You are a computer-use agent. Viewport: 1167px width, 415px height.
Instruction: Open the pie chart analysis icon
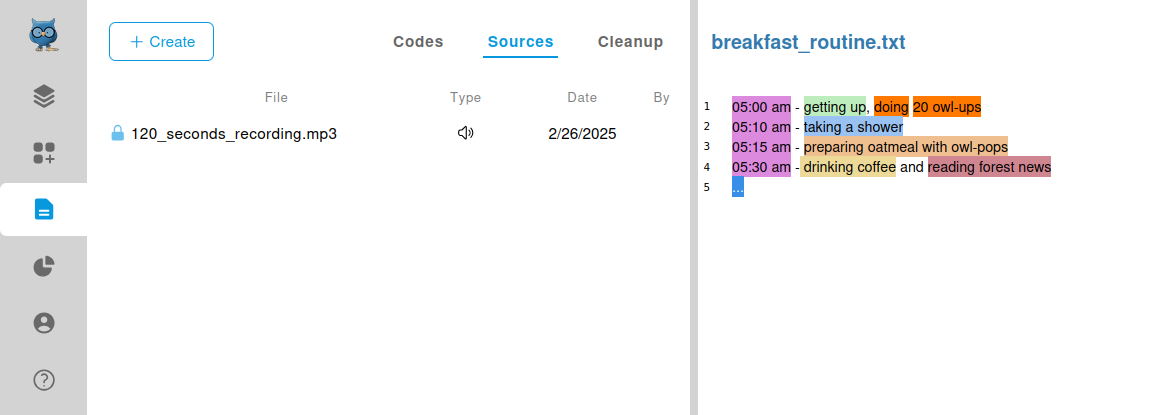point(43,266)
